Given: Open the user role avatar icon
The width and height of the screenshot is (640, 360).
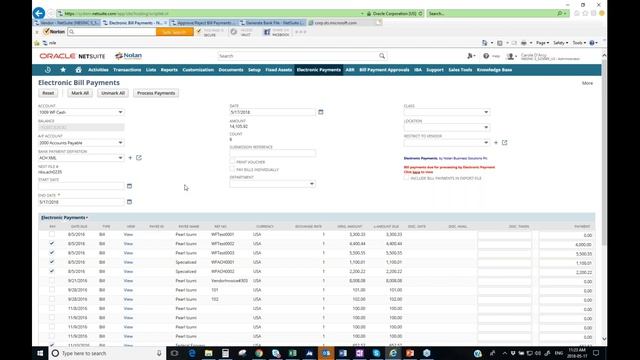Looking at the screenshot, I should [510, 56].
